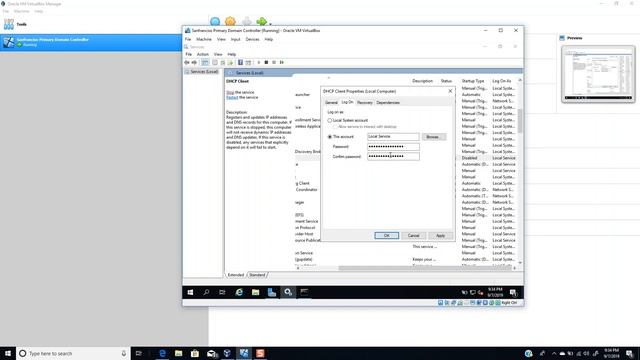Click the VirtualBox cube icon on the host taskbar
Image resolution: width=640 pixels, height=360 pixels.
click(x=227, y=353)
